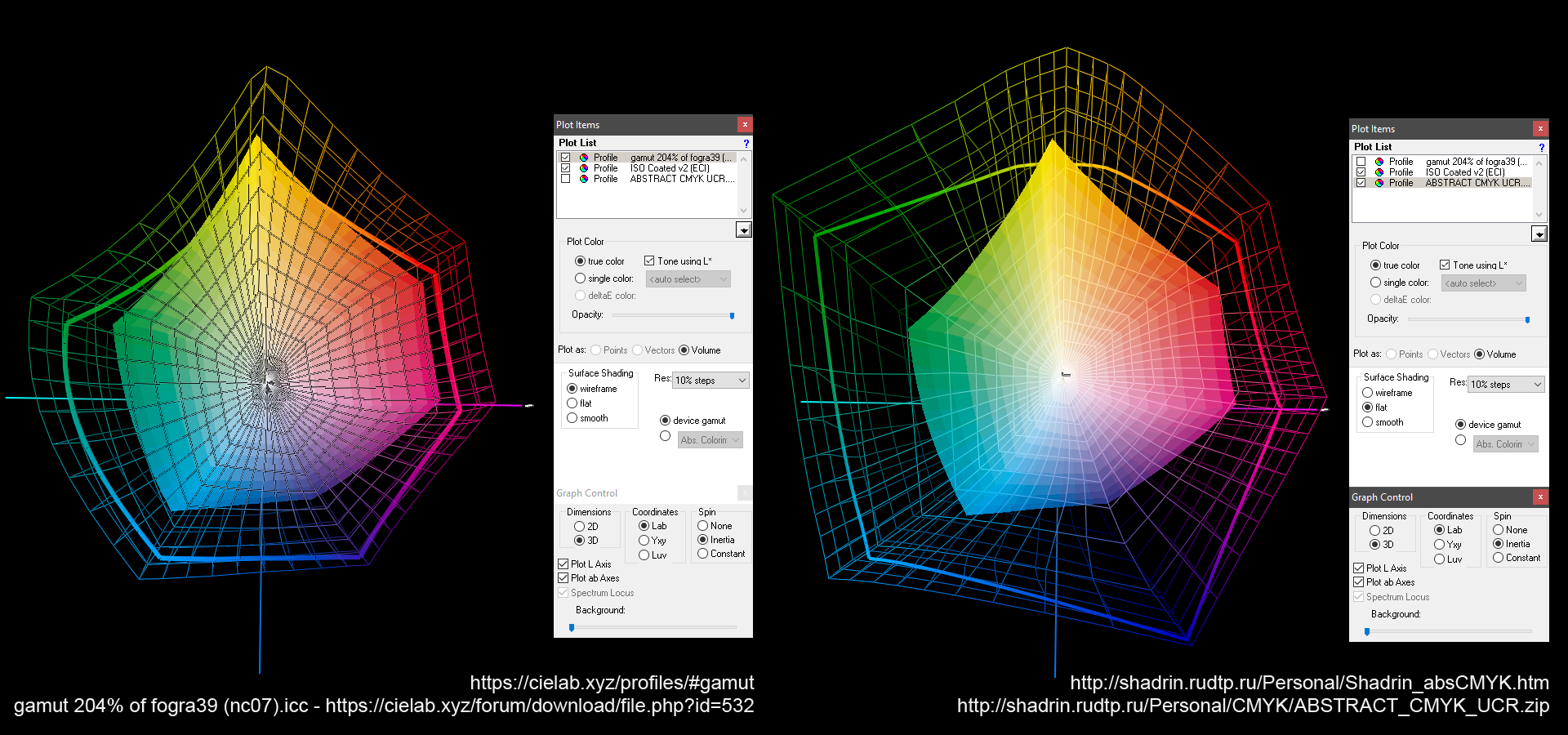The height and width of the screenshot is (735, 1568).
Task: Uncheck Plot L Axis in left panel
Action: tap(563, 564)
